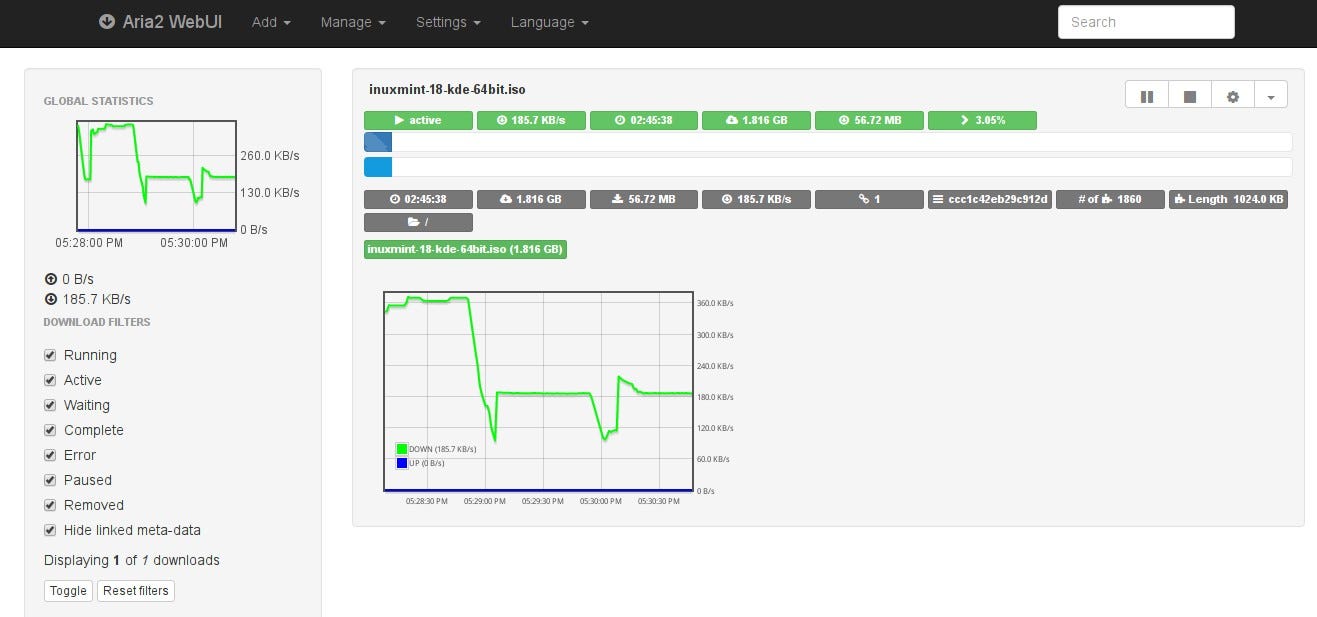Expand the download actions caret dropdown
The image size is (1317, 617).
tap(1271, 96)
